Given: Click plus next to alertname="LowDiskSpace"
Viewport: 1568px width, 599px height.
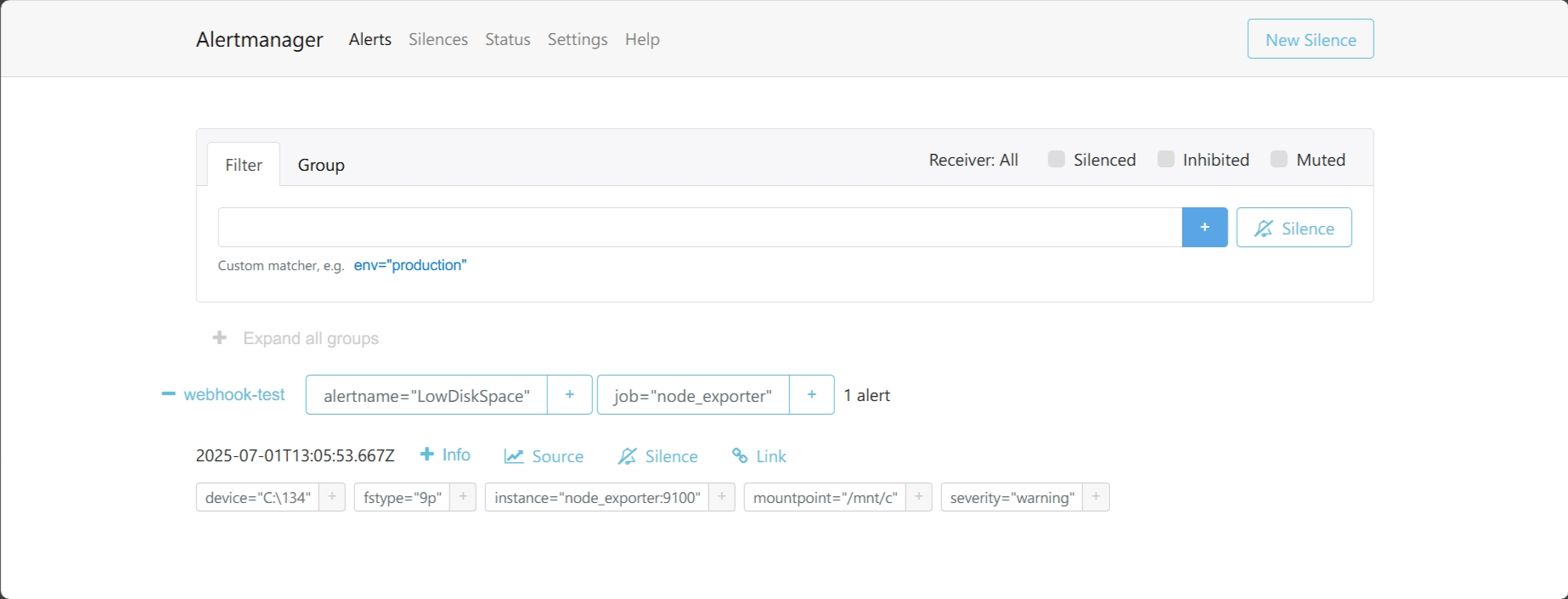Looking at the screenshot, I should tap(570, 395).
